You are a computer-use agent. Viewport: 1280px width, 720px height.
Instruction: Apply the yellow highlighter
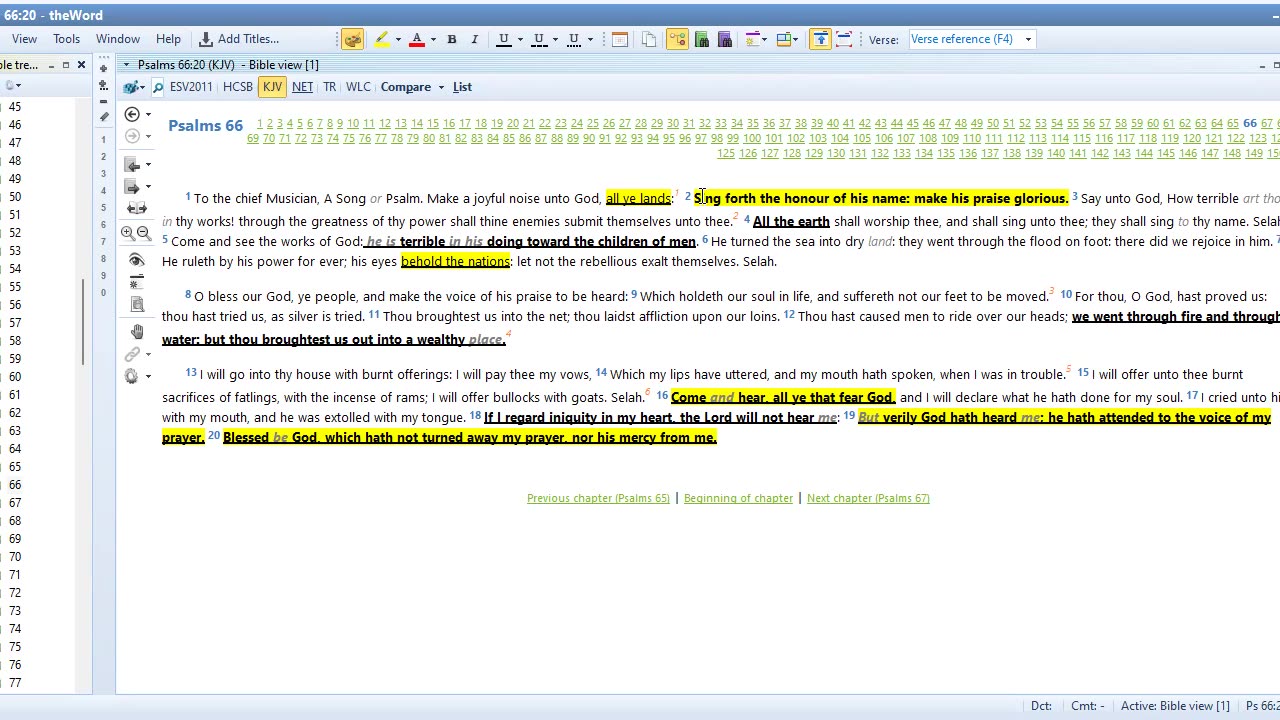(381, 39)
